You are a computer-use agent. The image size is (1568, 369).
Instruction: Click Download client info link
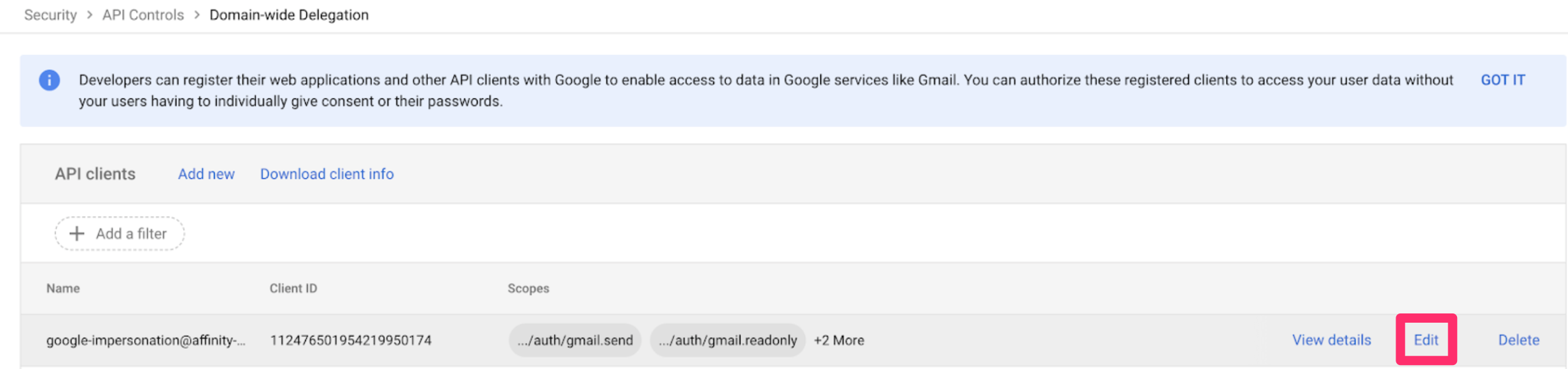coord(326,174)
